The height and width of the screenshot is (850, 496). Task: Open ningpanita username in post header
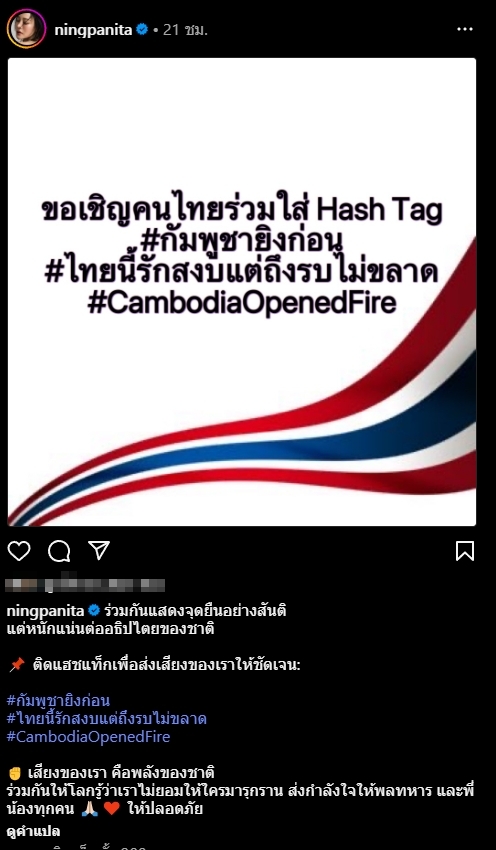(93, 30)
